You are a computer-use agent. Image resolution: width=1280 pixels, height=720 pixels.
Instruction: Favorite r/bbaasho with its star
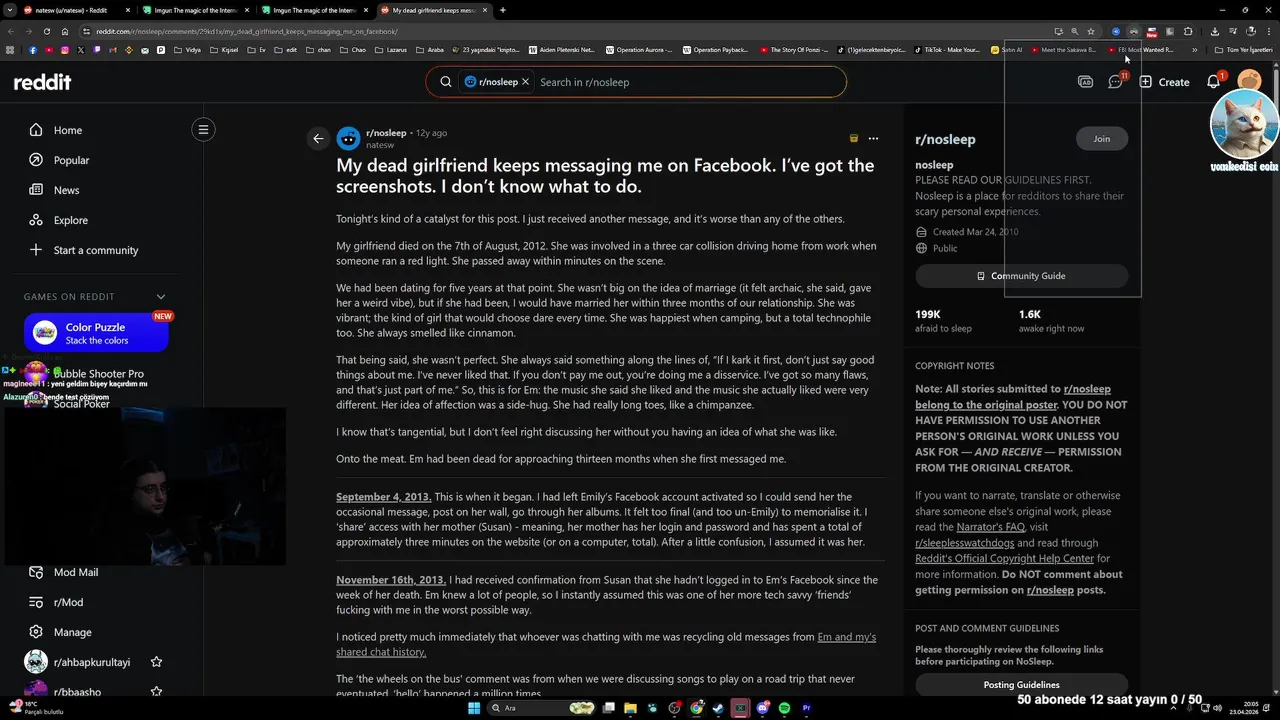(156, 691)
